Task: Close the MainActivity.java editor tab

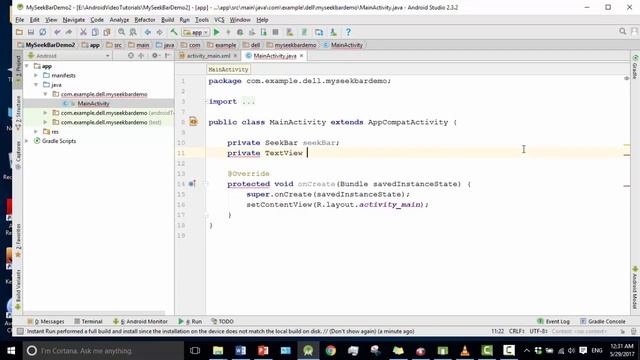Action: 302,56
